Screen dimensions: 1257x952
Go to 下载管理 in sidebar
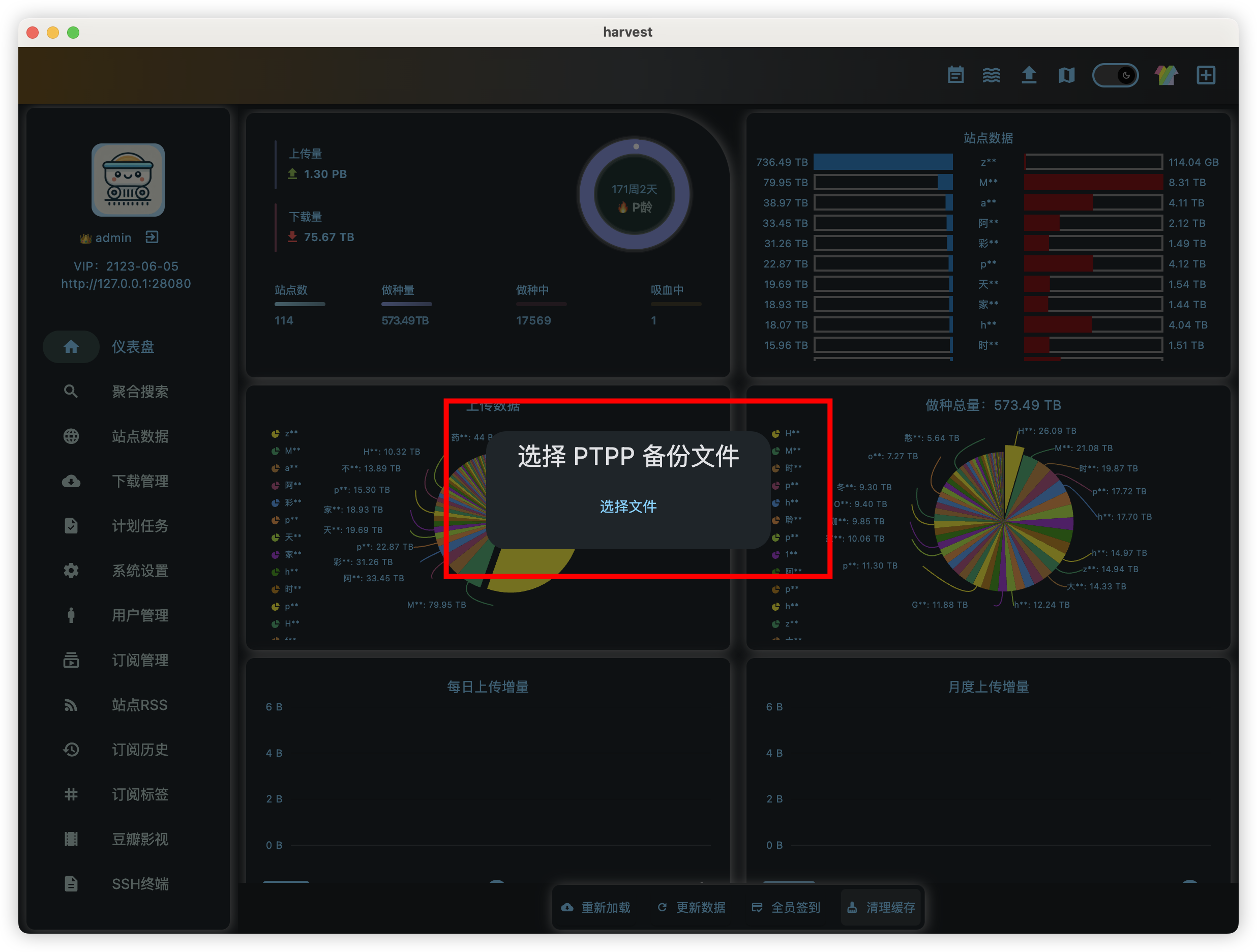[x=139, y=482]
